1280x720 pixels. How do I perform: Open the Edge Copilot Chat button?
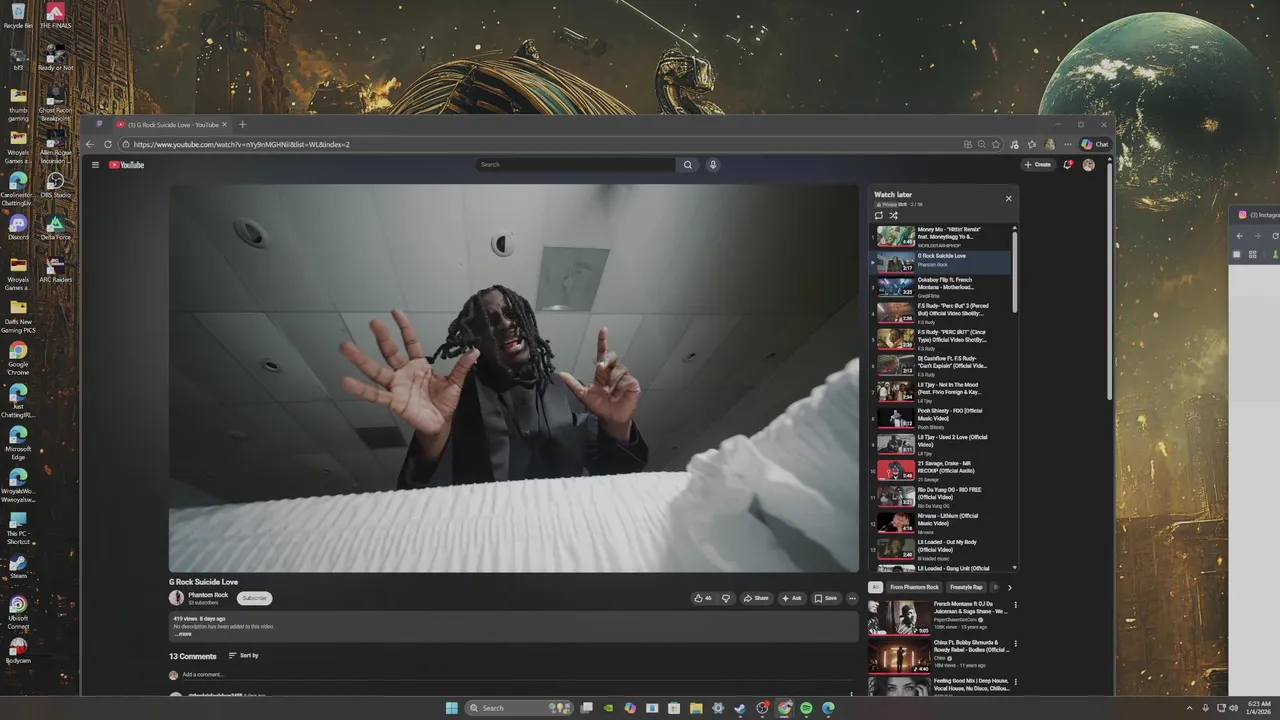[x=1094, y=144]
